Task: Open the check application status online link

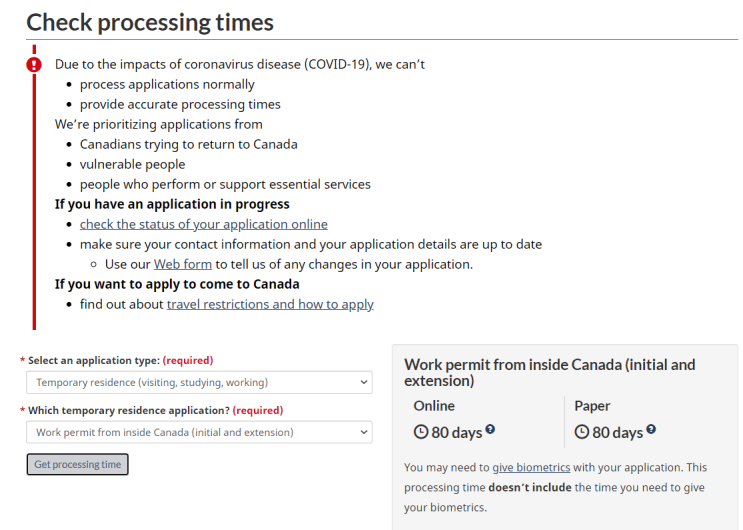Action: tap(204, 224)
